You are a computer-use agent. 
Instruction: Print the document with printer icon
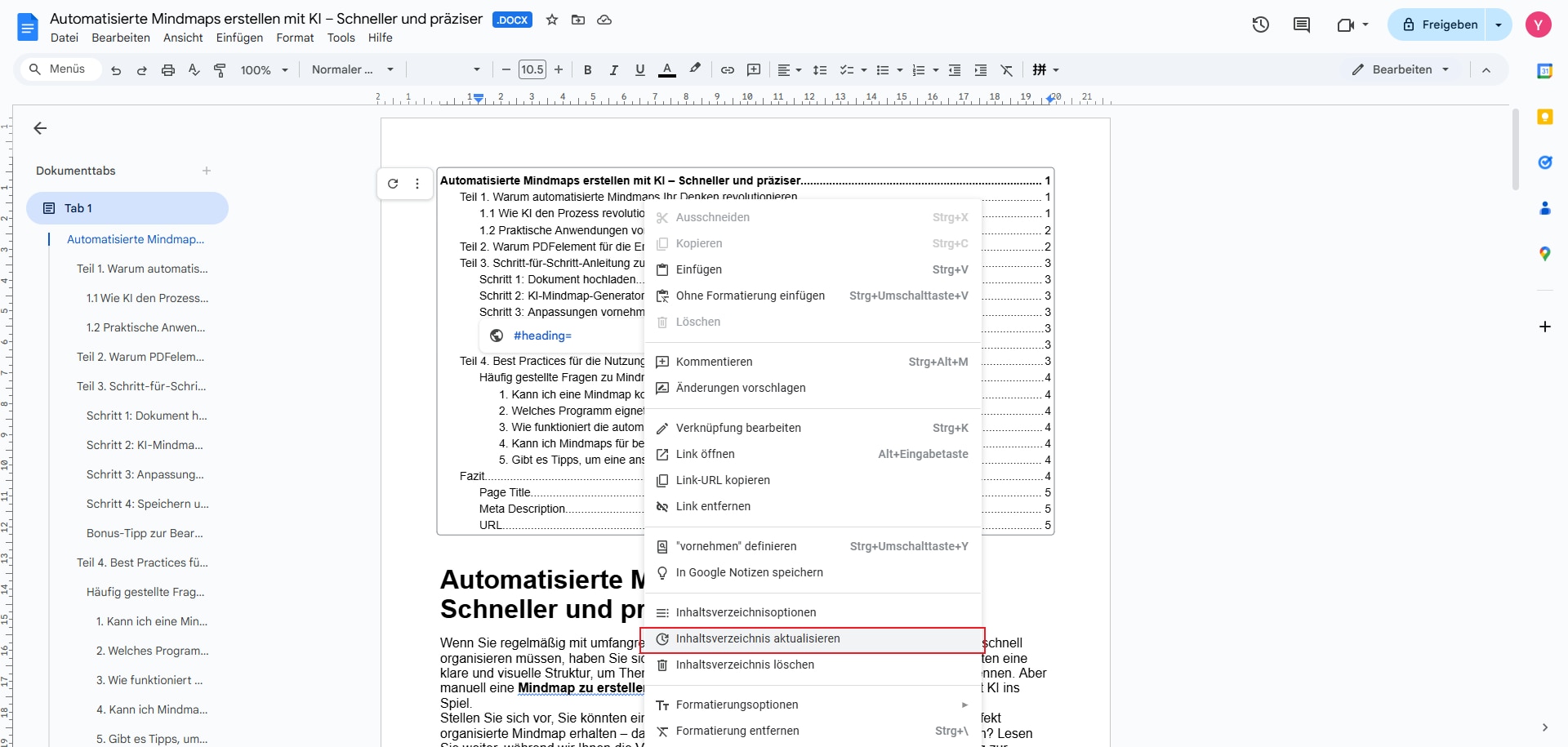click(x=168, y=70)
